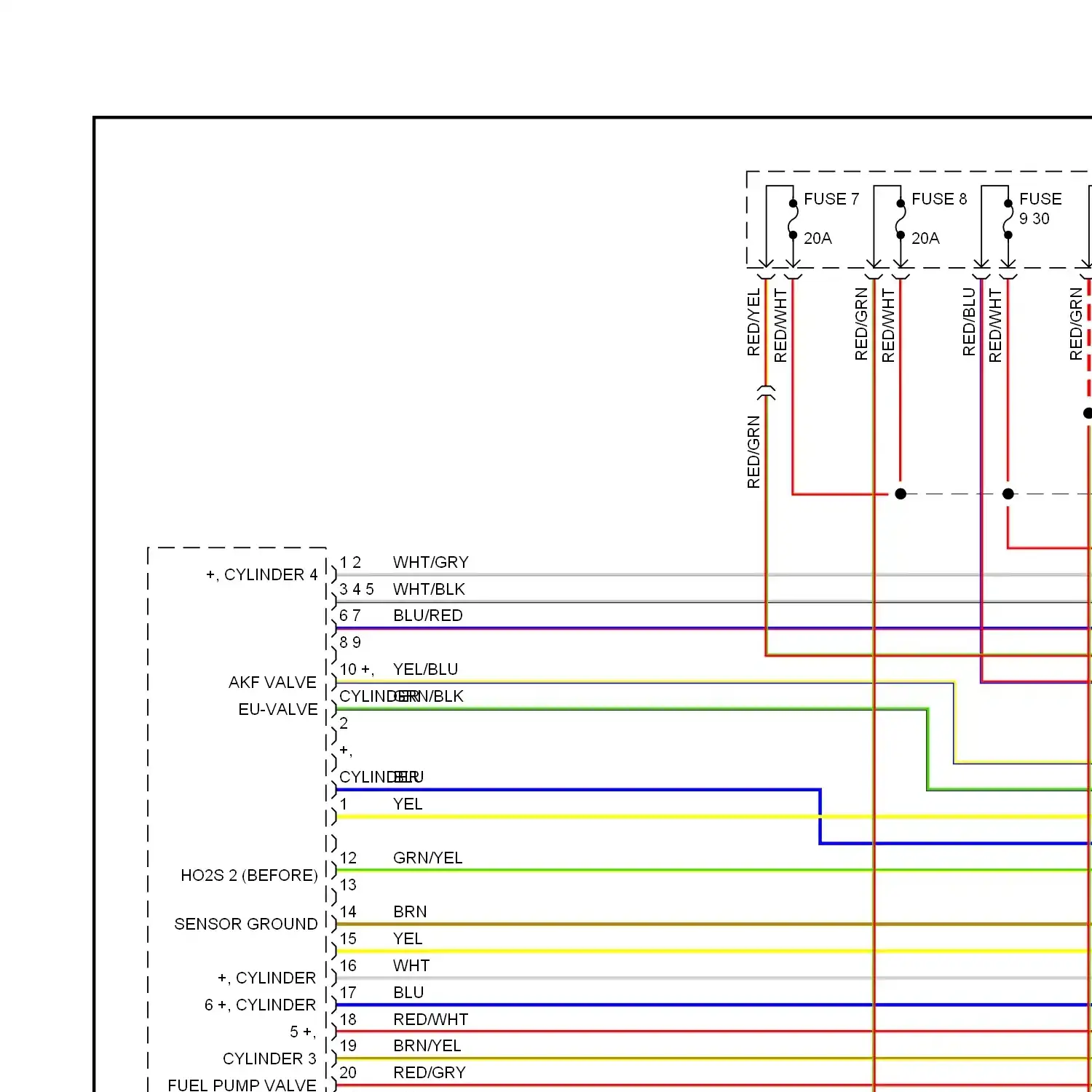Click the SENSOR GROUND label
This screenshot has height=1092, width=1092.
[246, 924]
